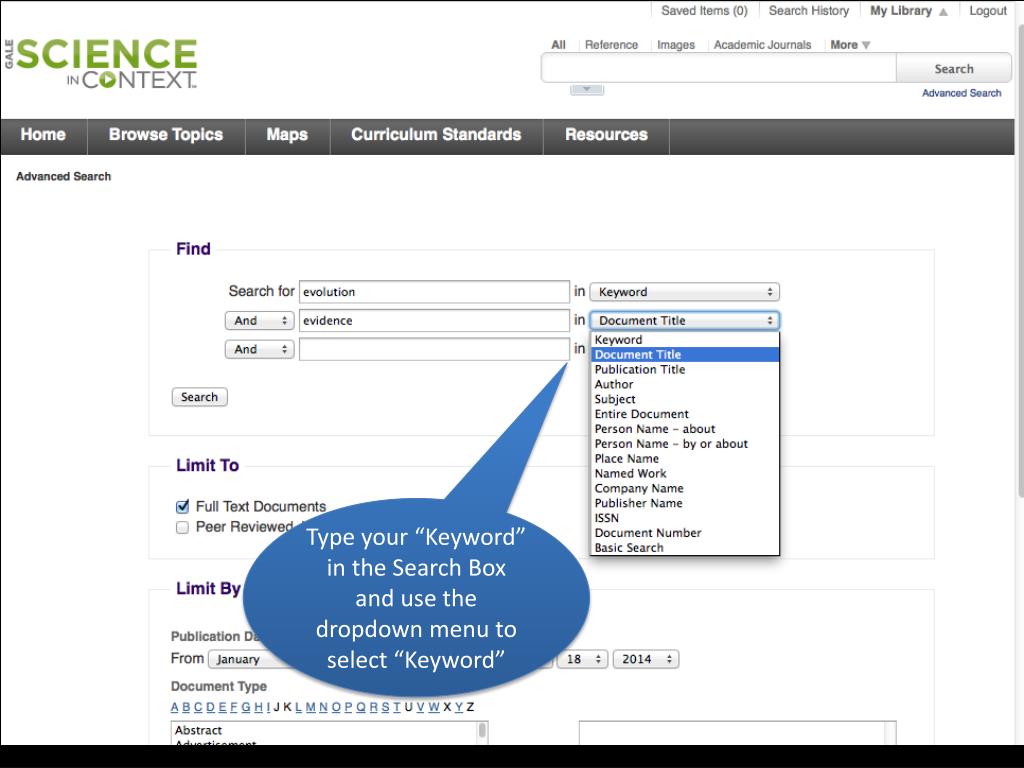
Task: Choose ISSN in the dropdown list
Action: coord(684,518)
